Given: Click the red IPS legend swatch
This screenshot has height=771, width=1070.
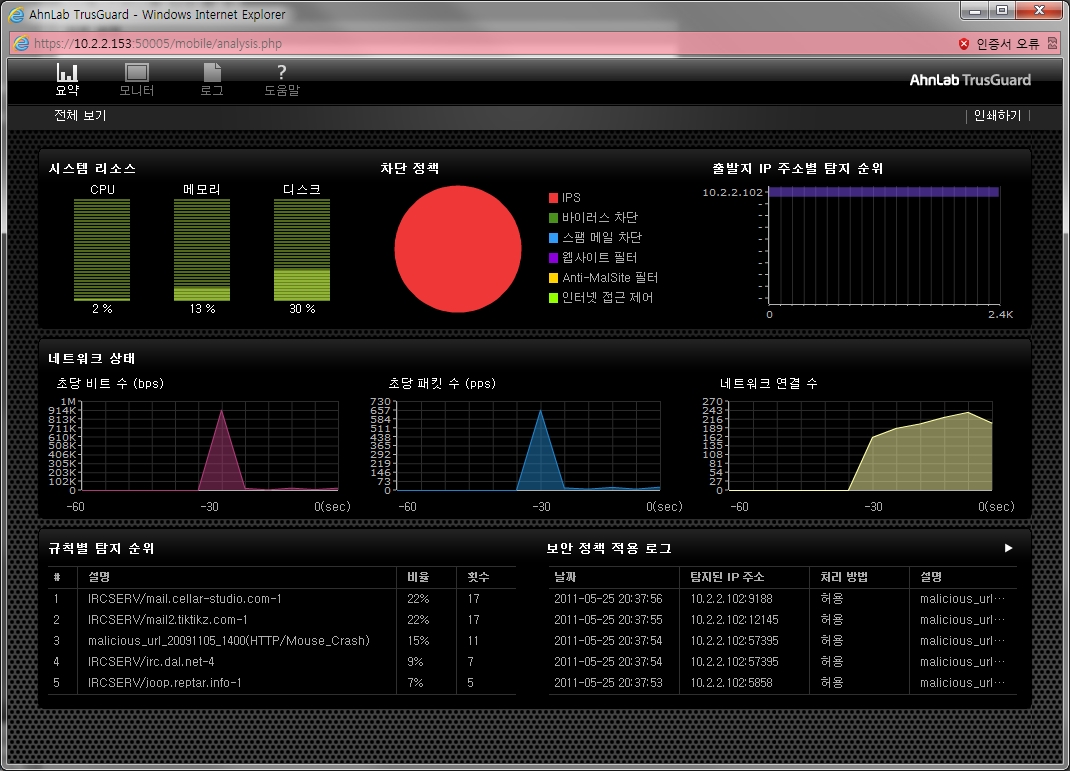Looking at the screenshot, I should click(553, 198).
